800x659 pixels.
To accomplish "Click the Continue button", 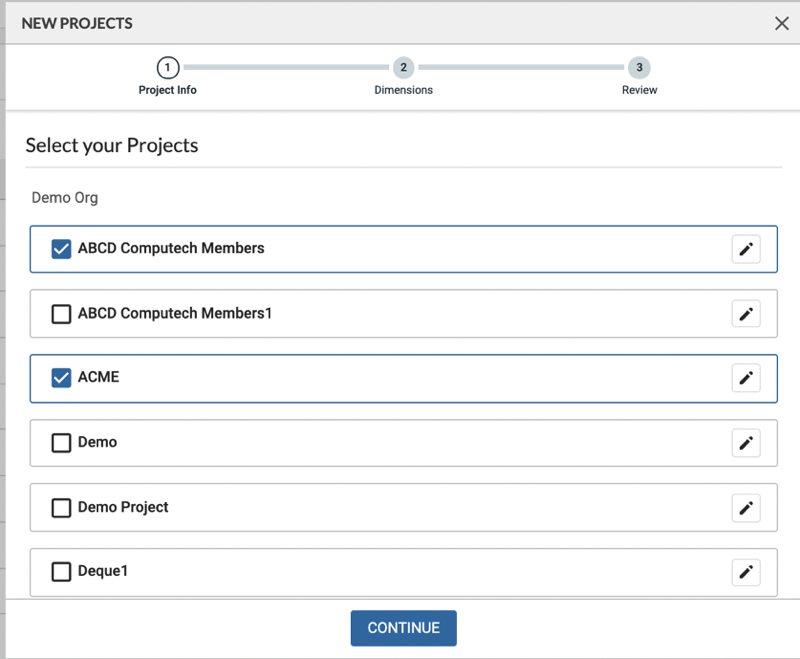I will [x=403, y=628].
